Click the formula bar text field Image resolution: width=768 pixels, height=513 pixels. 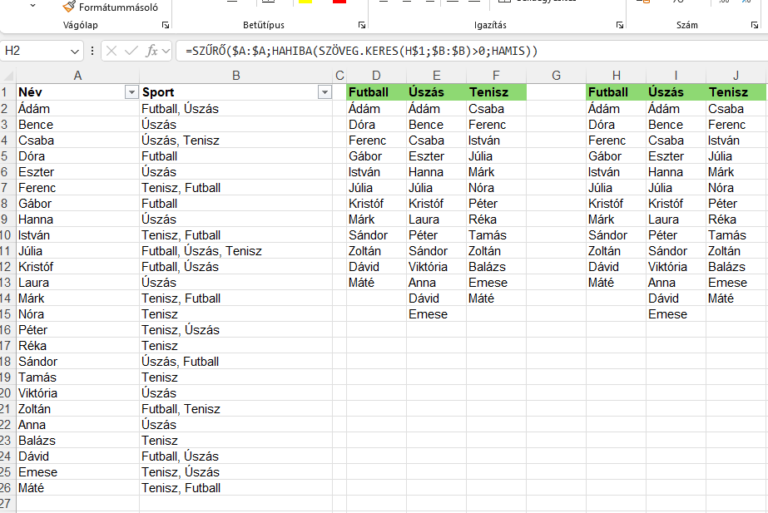click(473, 51)
